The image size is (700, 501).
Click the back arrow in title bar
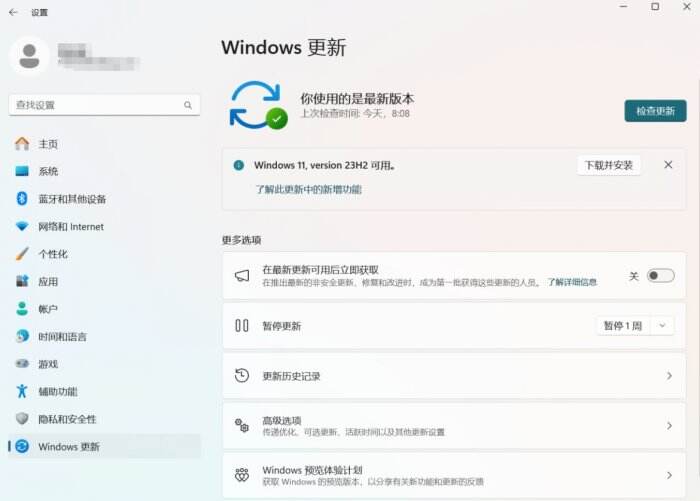point(13,12)
